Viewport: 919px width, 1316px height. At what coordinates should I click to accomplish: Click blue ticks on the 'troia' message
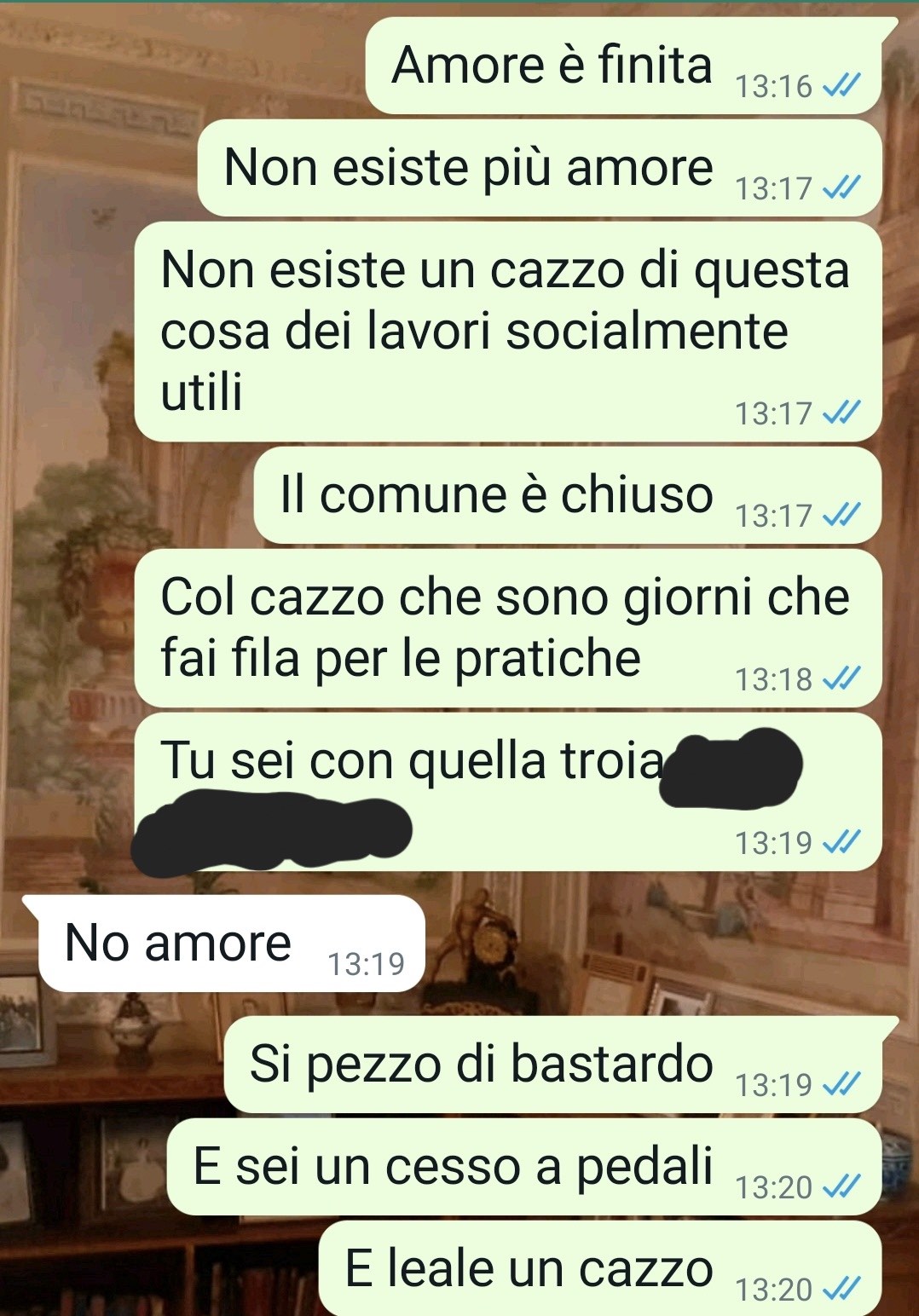(x=841, y=842)
